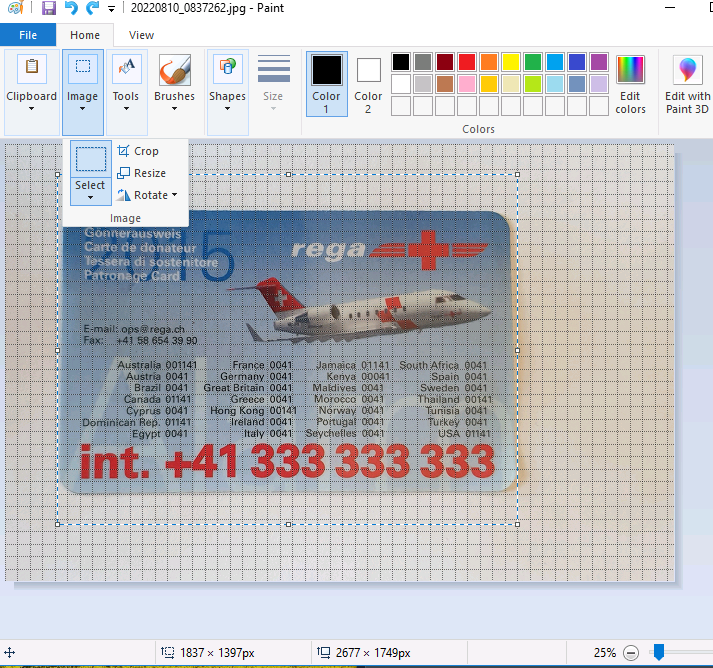The height and width of the screenshot is (668, 713).
Task: Click the top-right selection resize handle
Action: point(517,175)
